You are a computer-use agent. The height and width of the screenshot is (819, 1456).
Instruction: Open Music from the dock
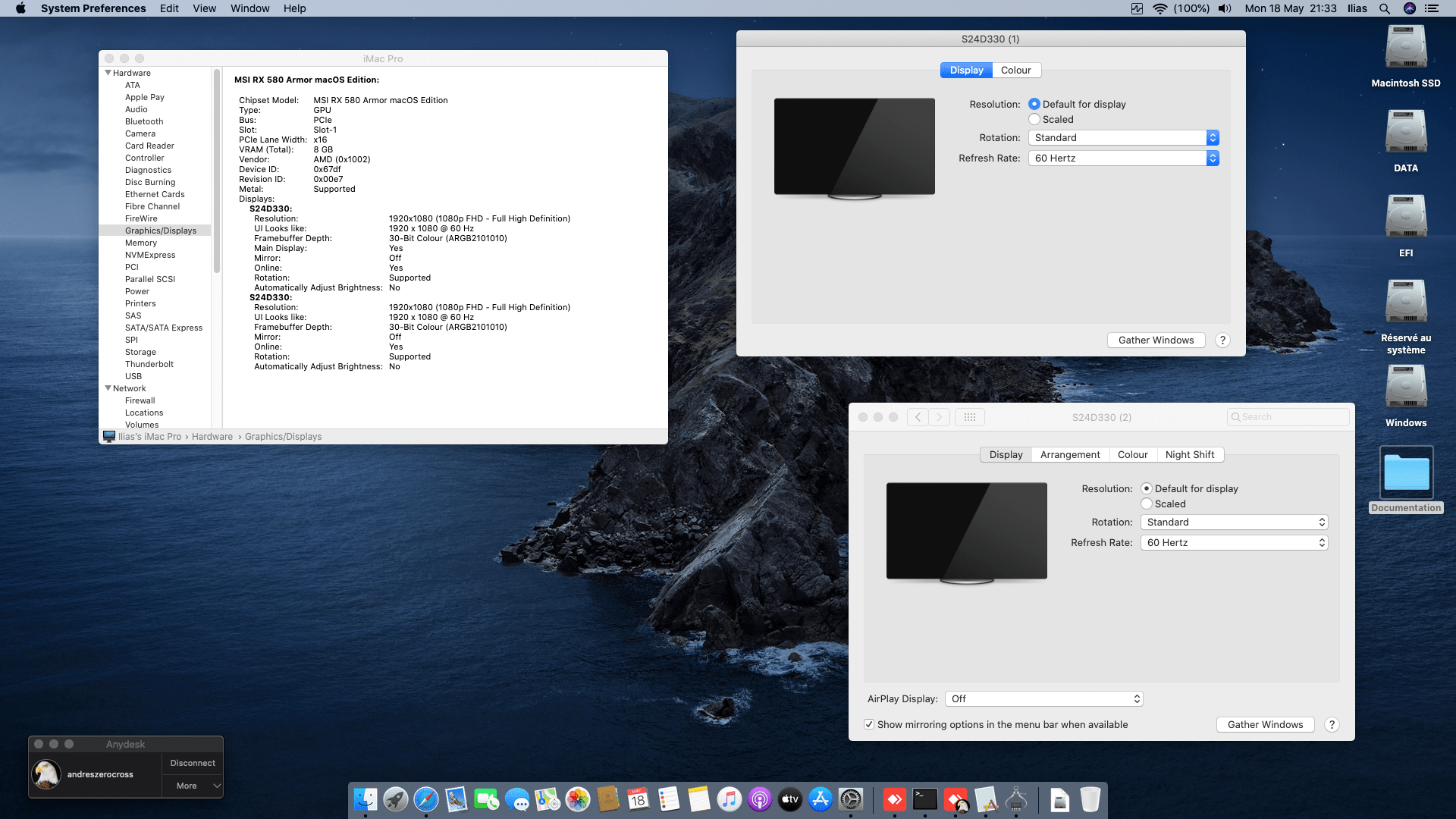tap(730, 799)
